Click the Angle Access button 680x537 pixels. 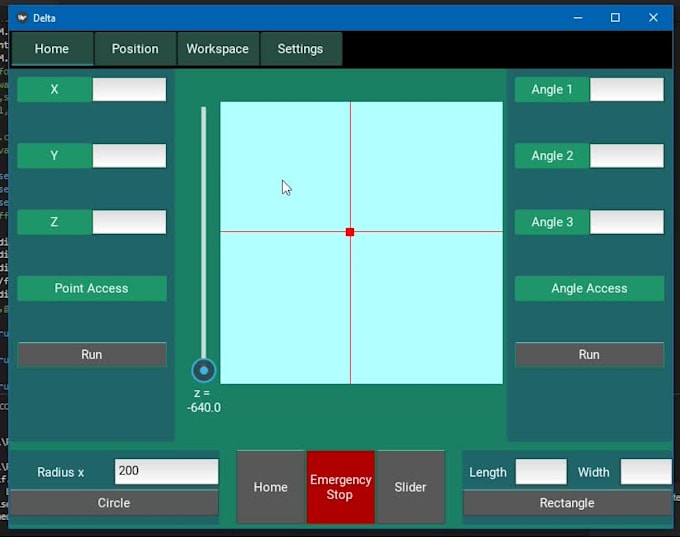(x=589, y=288)
